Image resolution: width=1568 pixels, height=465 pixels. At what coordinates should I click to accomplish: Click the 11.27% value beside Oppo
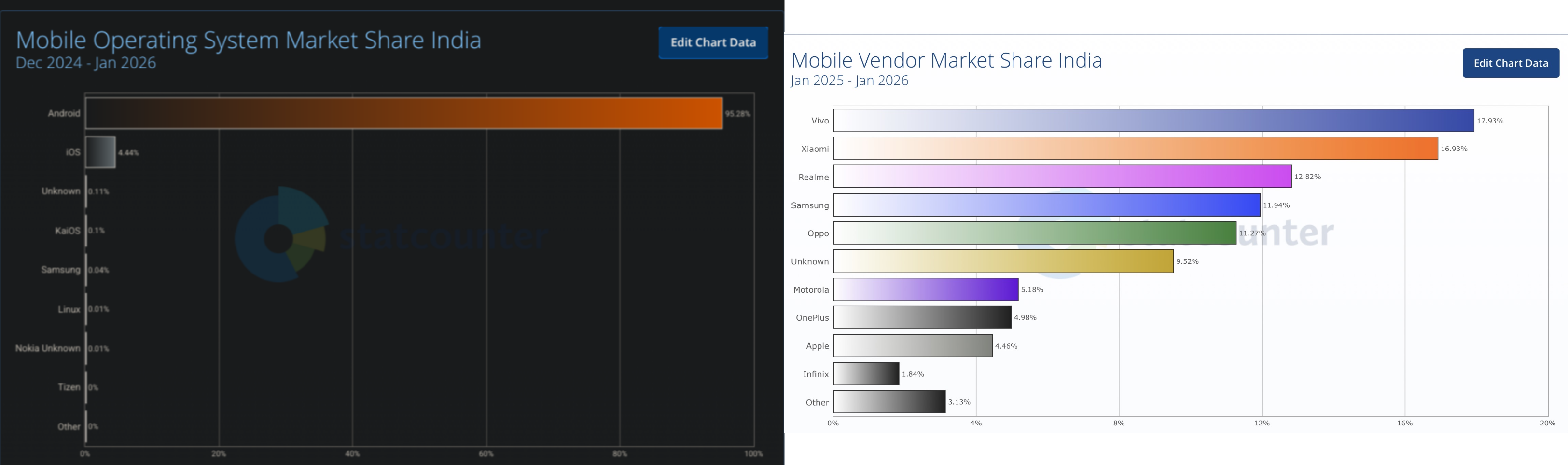tap(1252, 234)
